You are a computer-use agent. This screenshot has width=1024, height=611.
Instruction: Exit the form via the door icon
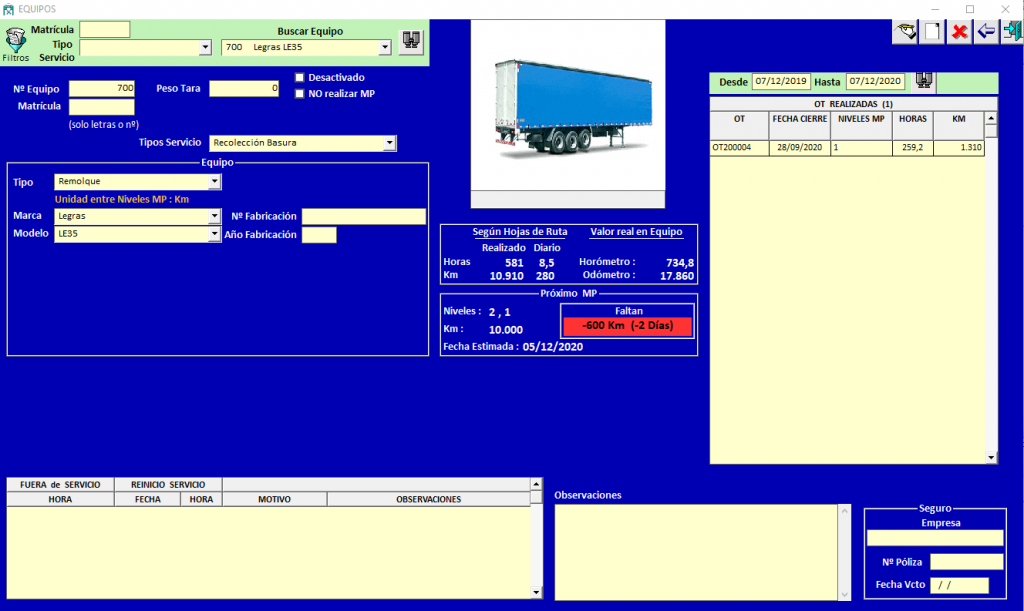click(1011, 31)
